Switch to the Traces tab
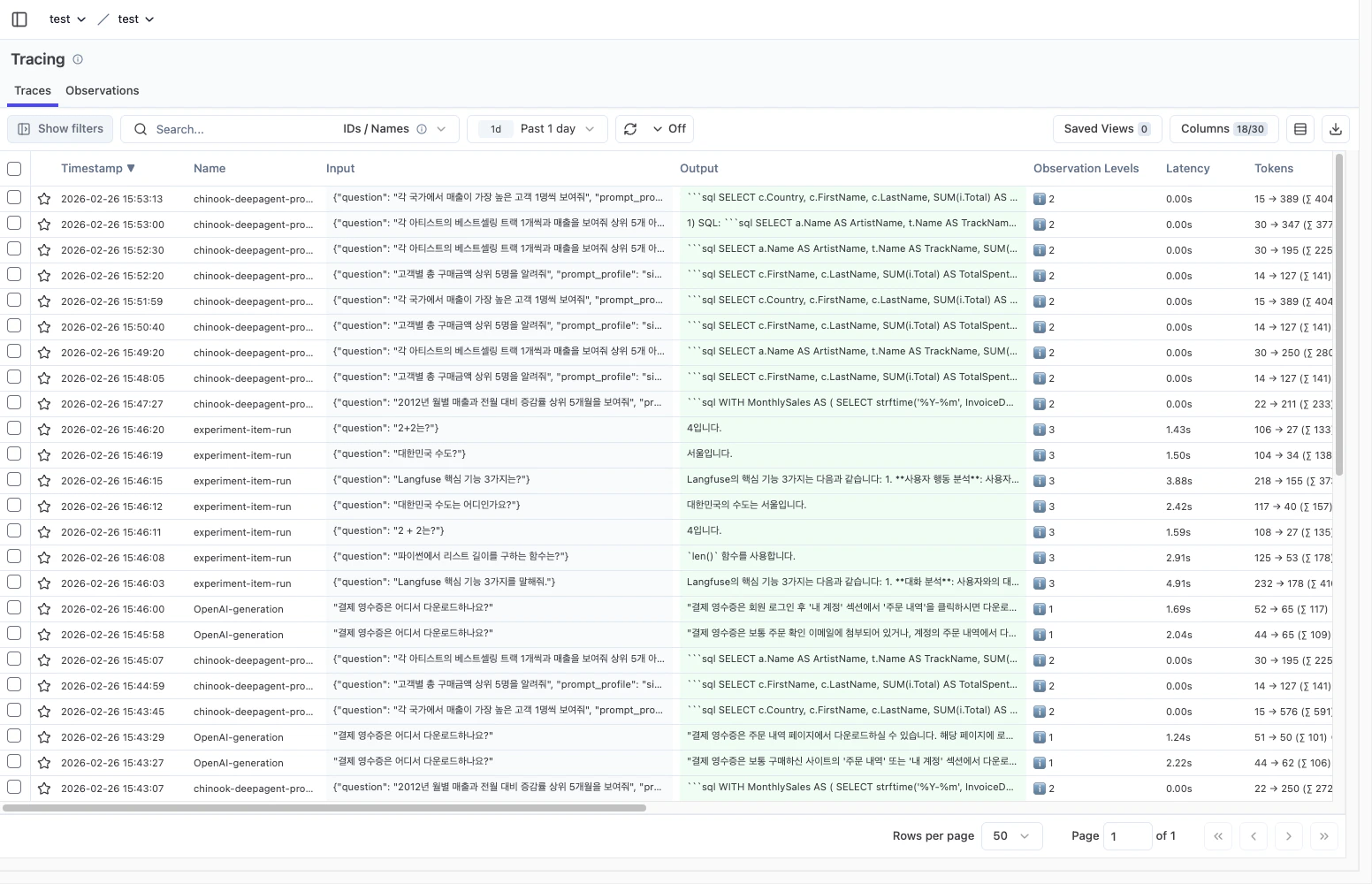The height and width of the screenshot is (884, 1372). [x=33, y=90]
